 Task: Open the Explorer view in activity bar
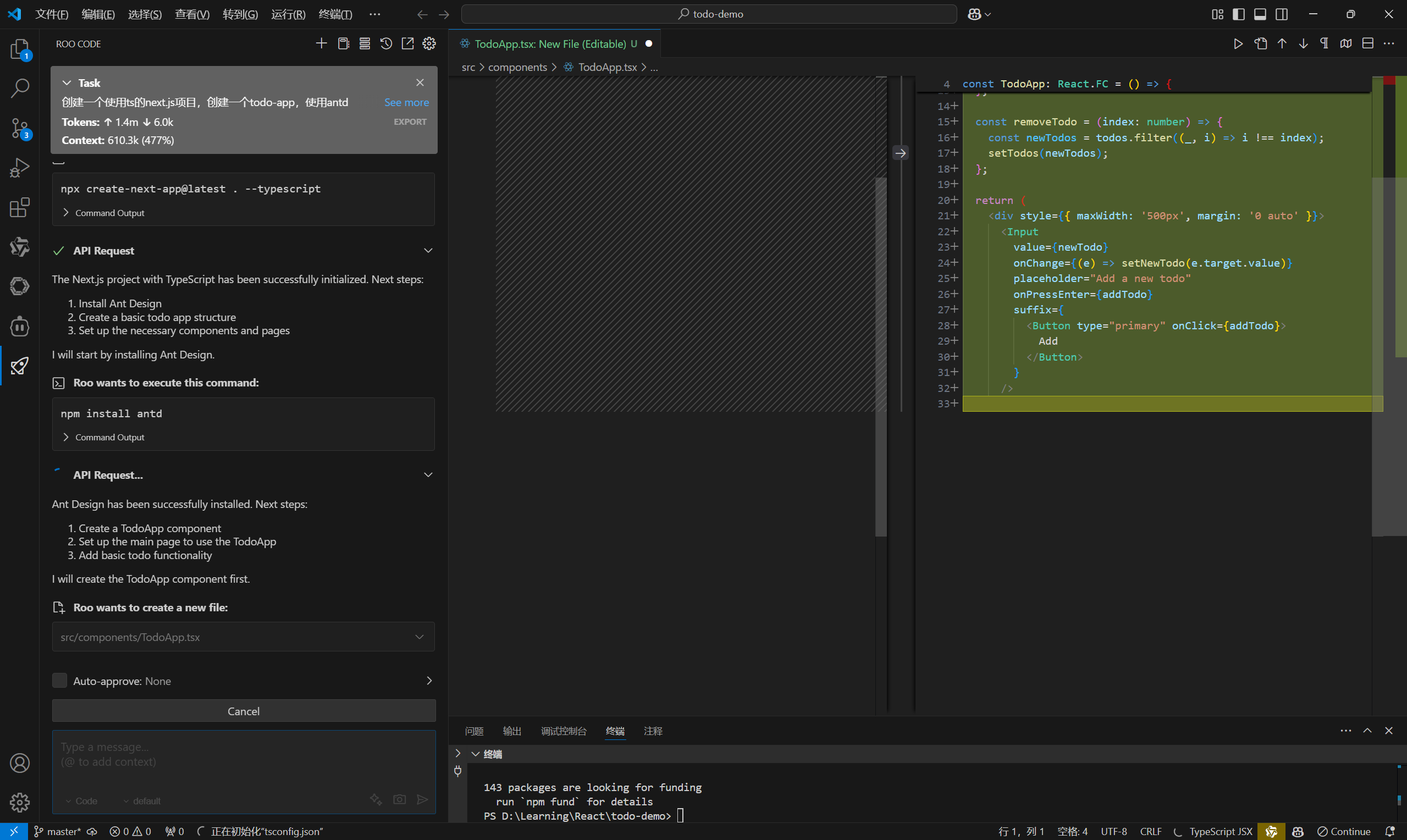(19, 49)
